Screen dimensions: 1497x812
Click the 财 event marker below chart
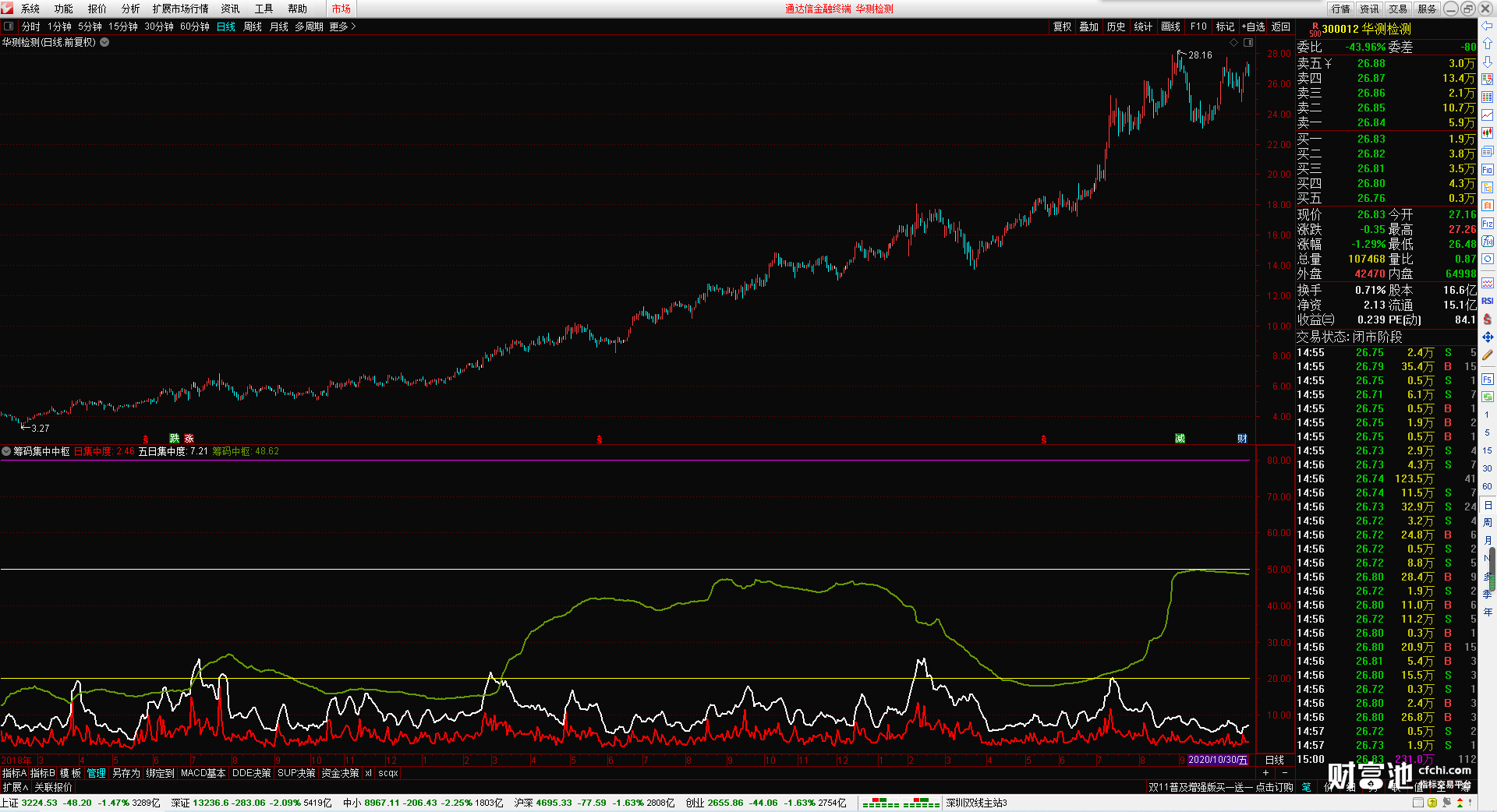pos(1242,439)
